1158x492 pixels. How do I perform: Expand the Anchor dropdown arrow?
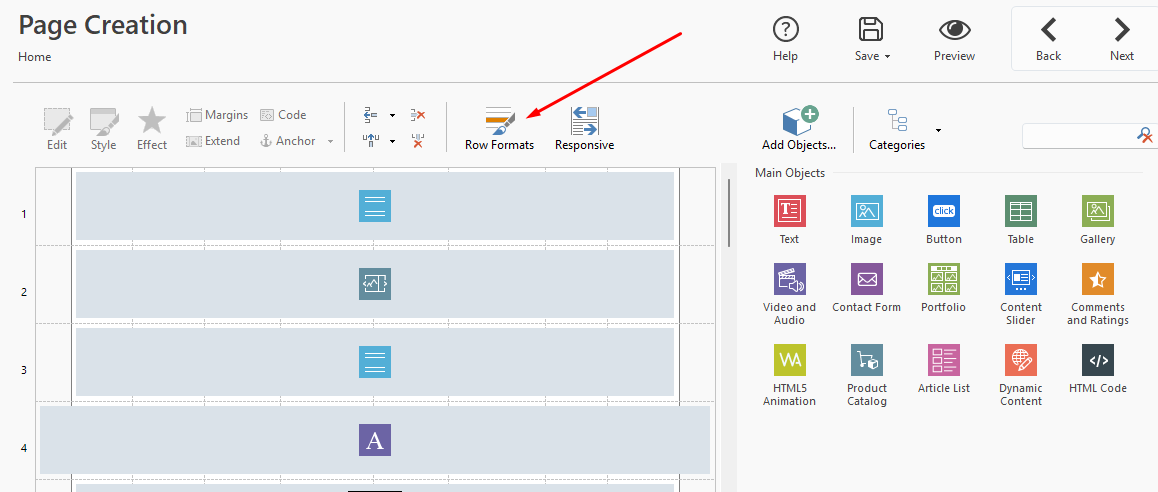tap(331, 142)
